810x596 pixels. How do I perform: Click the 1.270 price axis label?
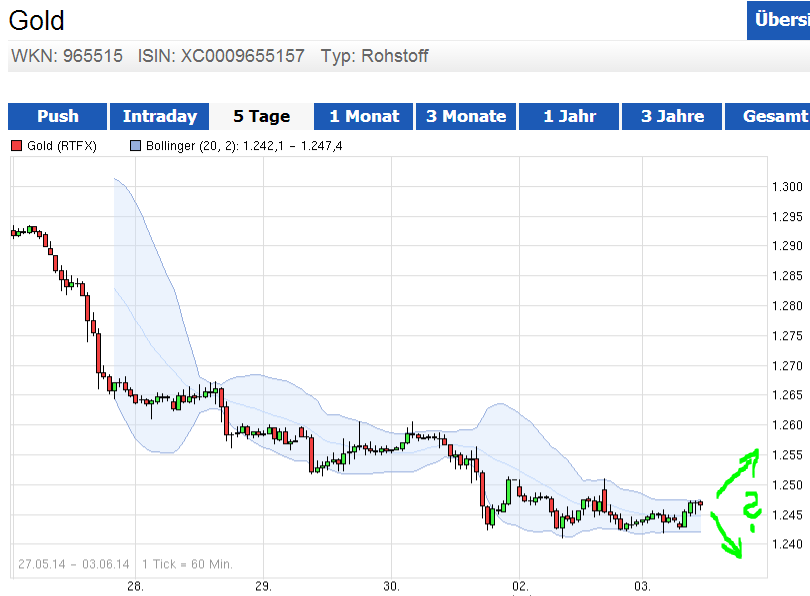[787, 366]
